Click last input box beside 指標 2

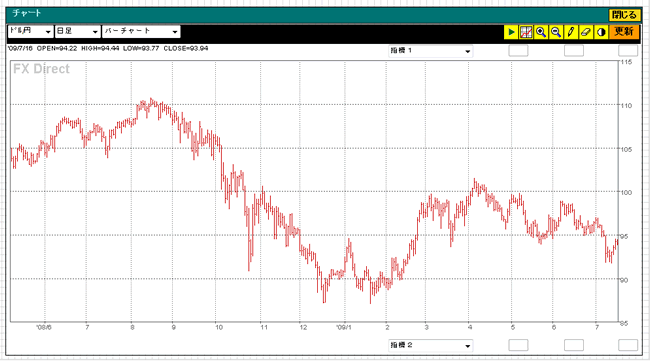coord(628,345)
